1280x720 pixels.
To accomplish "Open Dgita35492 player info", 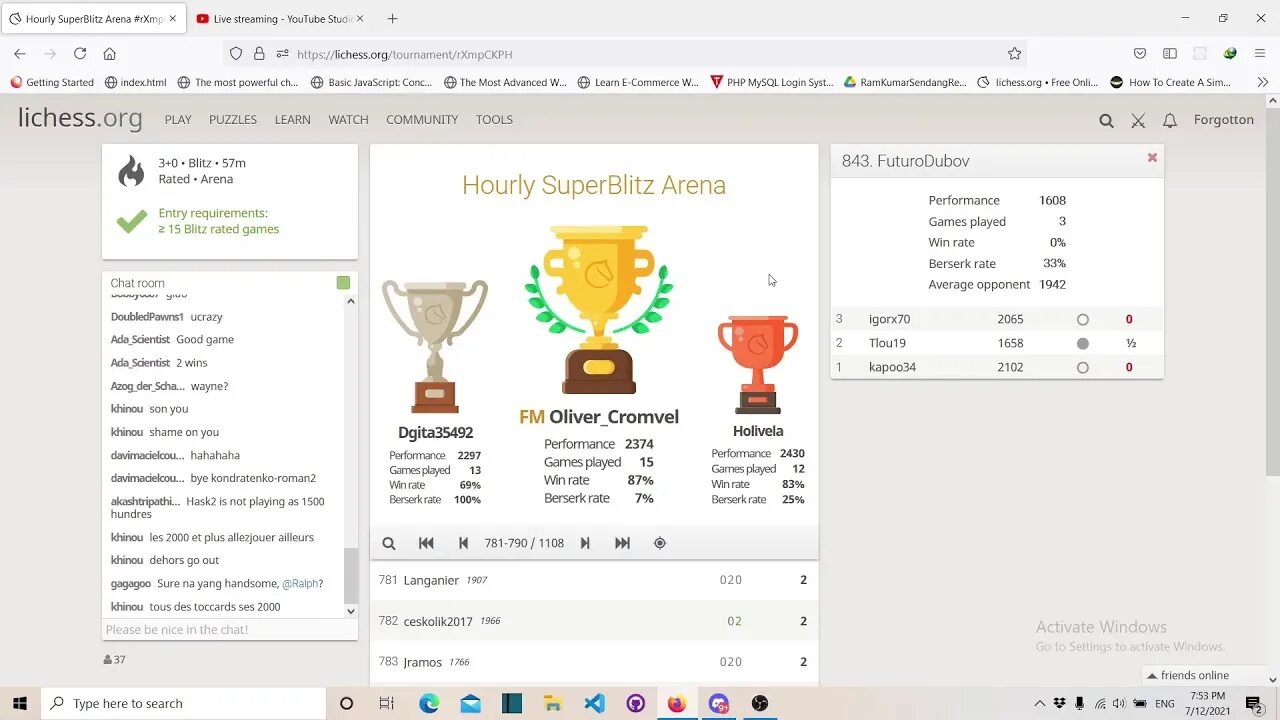I will (x=435, y=433).
